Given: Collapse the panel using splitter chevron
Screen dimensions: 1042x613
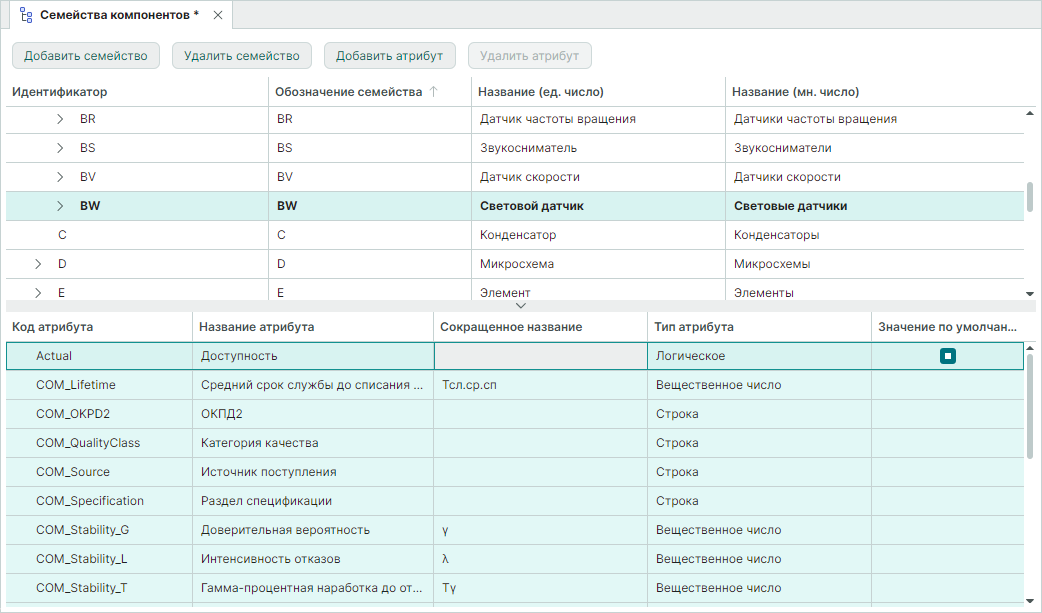Looking at the screenshot, I should [520, 305].
